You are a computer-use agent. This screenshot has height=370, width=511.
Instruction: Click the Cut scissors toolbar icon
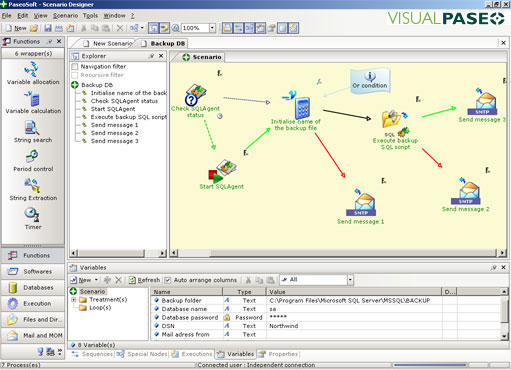[x=84, y=28]
